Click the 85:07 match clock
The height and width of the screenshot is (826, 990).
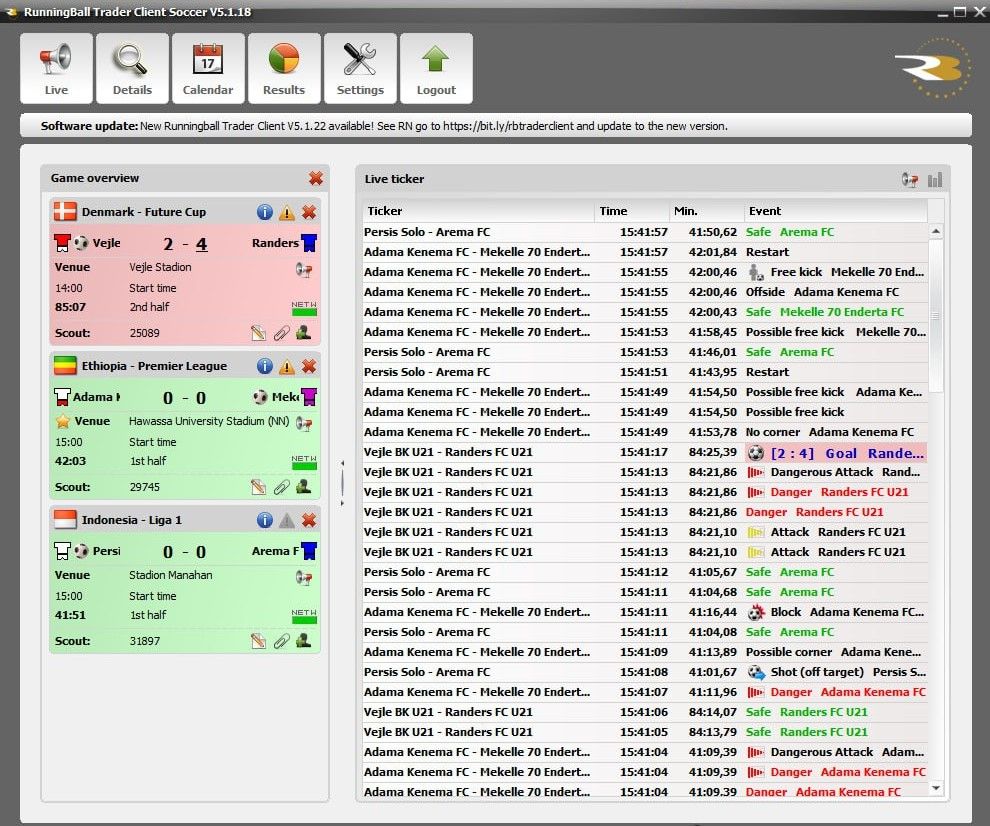click(x=70, y=308)
